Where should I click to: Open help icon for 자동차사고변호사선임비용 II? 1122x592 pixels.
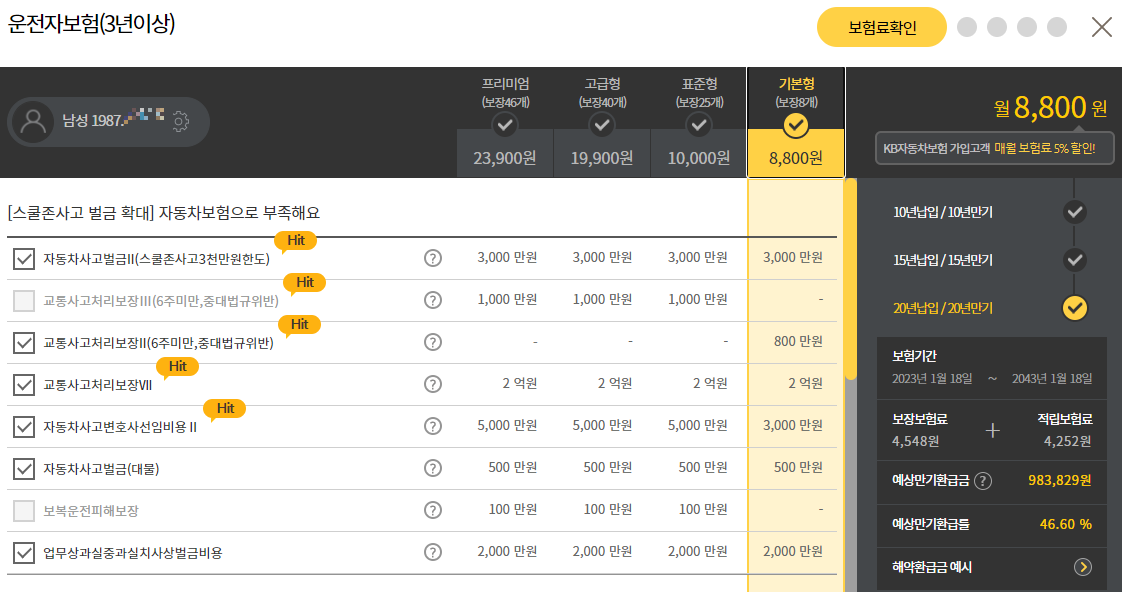(x=432, y=426)
